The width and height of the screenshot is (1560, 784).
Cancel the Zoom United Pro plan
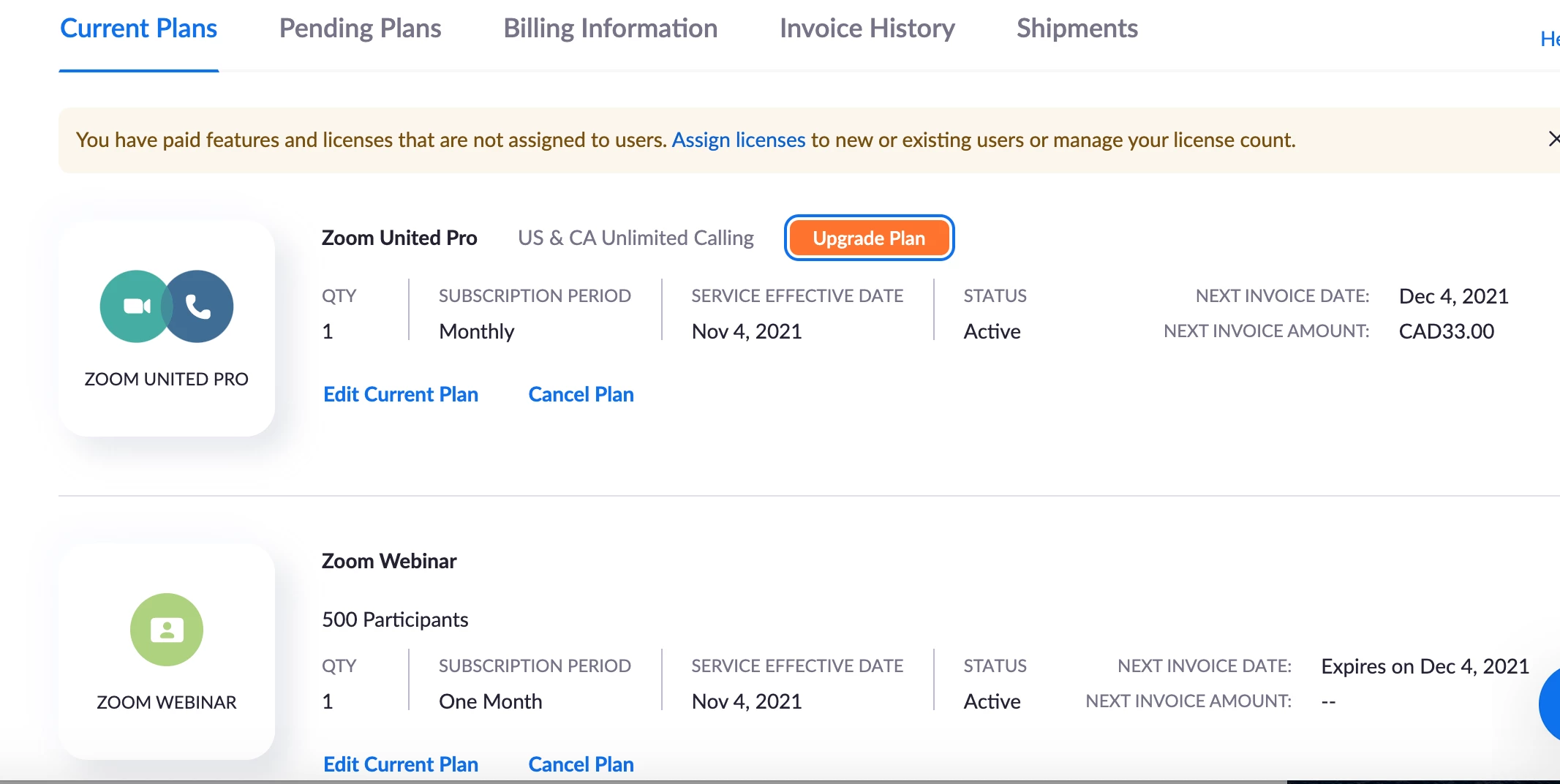[581, 394]
